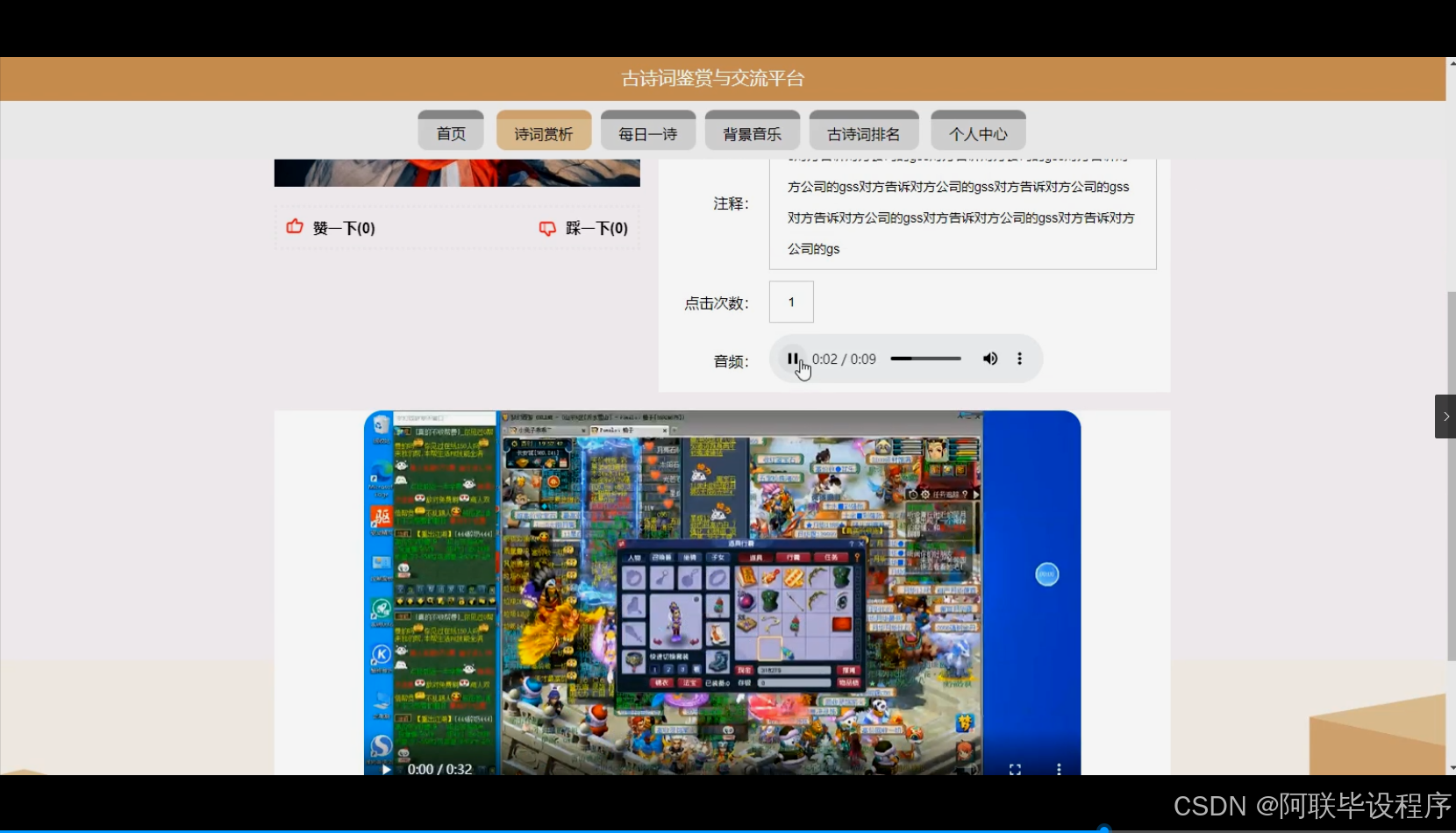Click the thumbs-down 踩一下 icon

[x=547, y=228]
